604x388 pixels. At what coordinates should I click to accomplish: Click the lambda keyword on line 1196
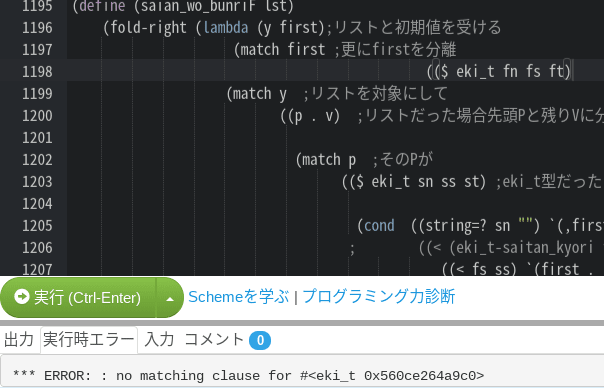tap(226, 27)
